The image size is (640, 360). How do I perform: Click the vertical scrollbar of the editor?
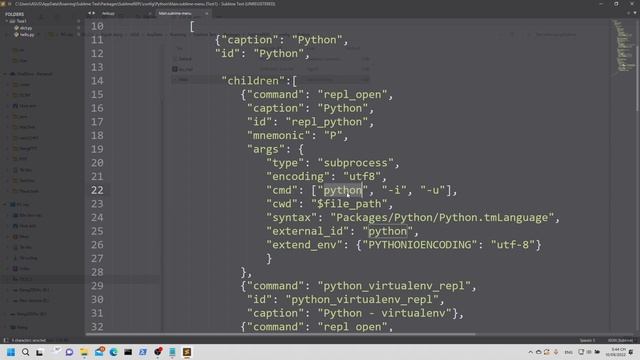(638, 65)
